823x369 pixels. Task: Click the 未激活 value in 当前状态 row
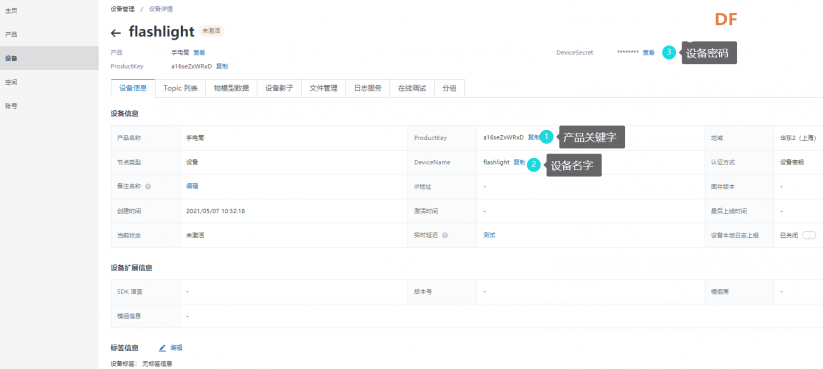(x=195, y=235)
